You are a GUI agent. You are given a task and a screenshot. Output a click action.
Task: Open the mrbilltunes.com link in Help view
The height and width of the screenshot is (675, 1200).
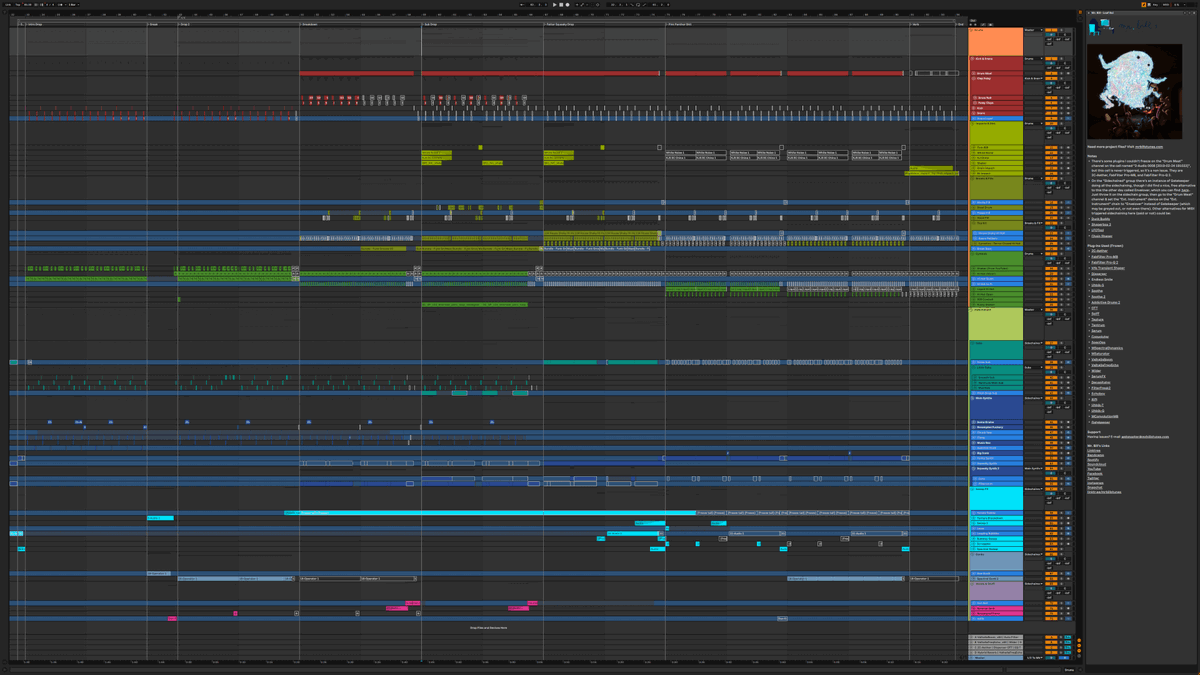(1149, 147)
